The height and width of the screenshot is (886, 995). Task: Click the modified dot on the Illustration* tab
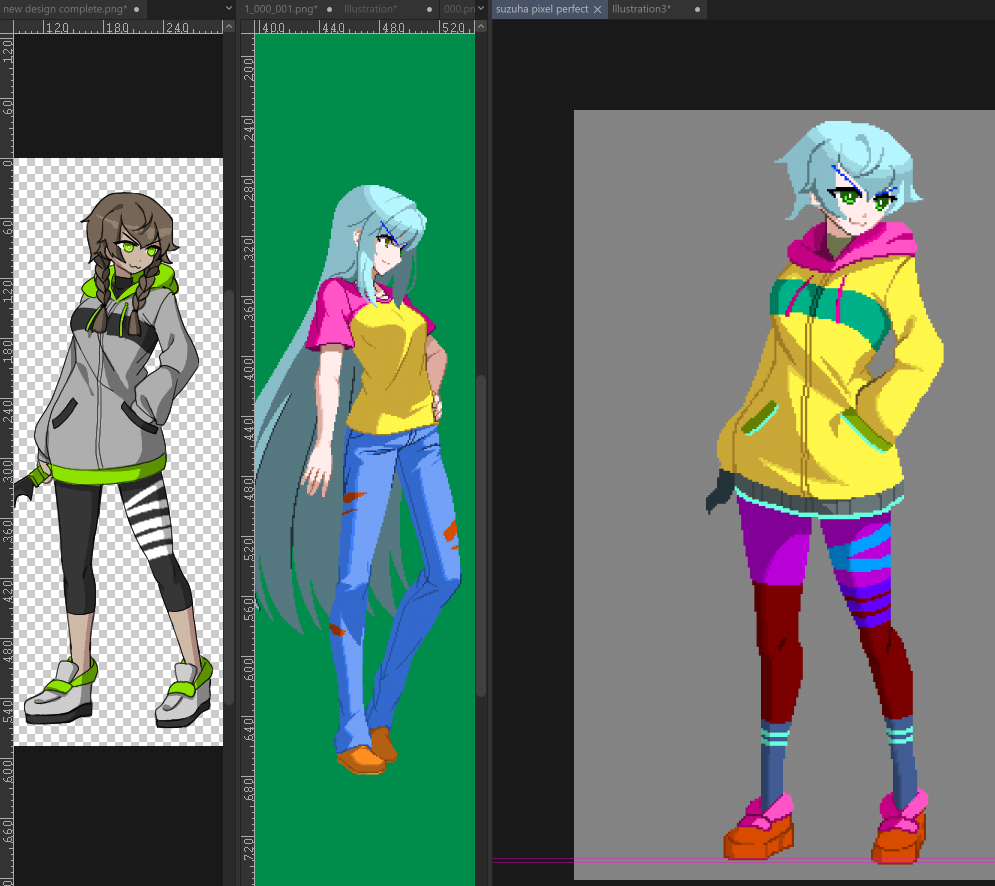(430, 10)
